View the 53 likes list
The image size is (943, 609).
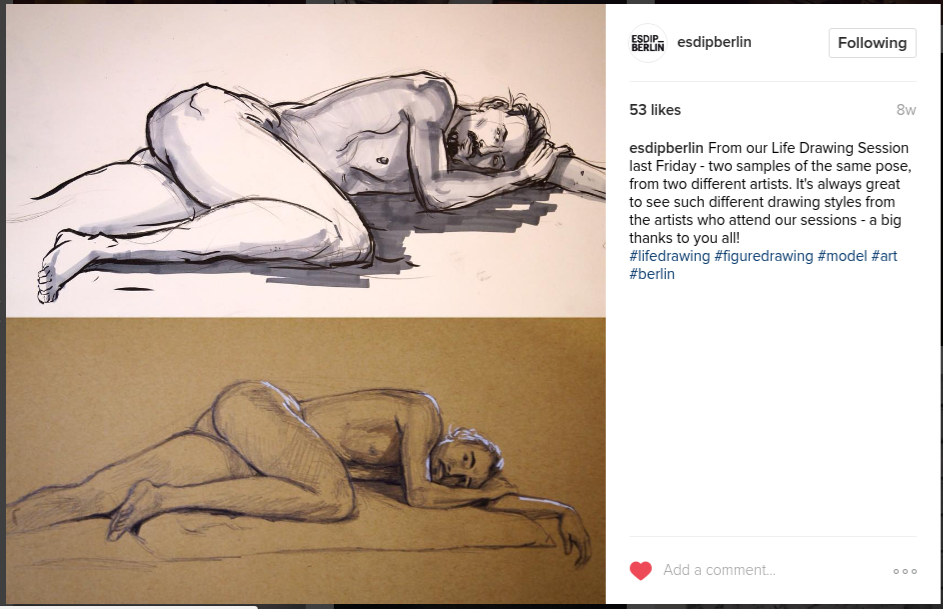click(x=655, y=110)
